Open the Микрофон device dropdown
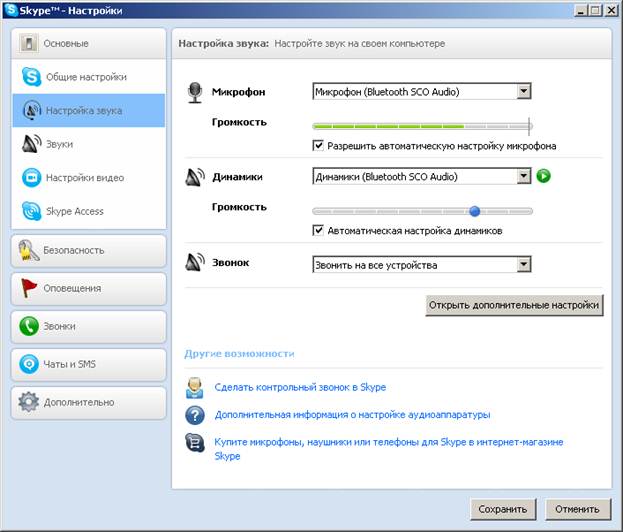Viewport: 623px width, 532px height. point(422,92)
